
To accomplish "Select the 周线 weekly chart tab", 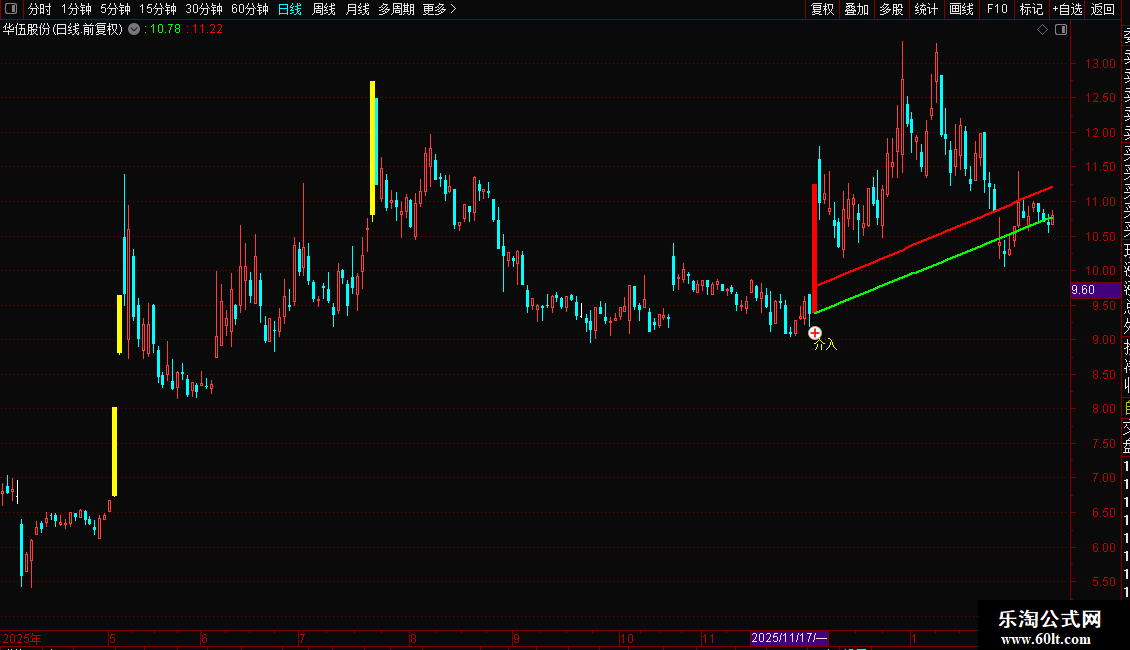I will tap(324, 9).
